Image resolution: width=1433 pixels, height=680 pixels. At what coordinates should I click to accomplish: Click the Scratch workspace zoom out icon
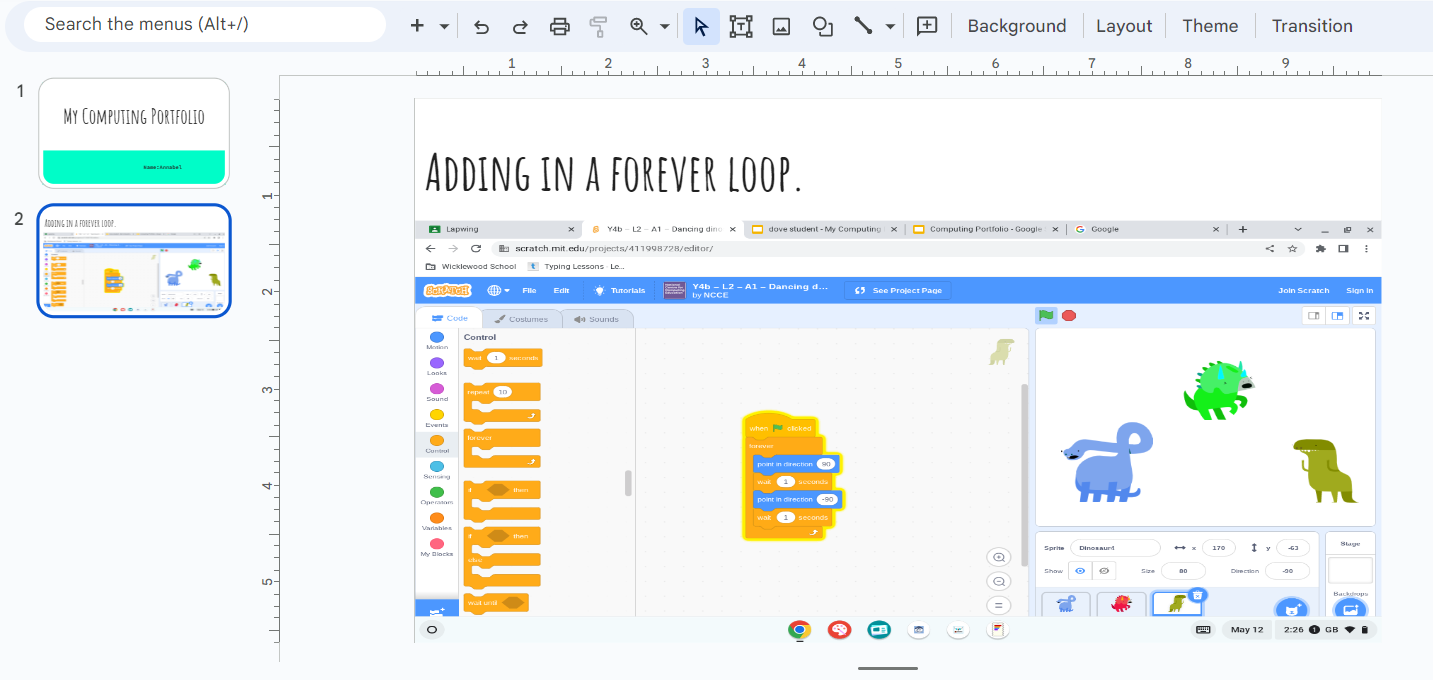coord(998,581)
